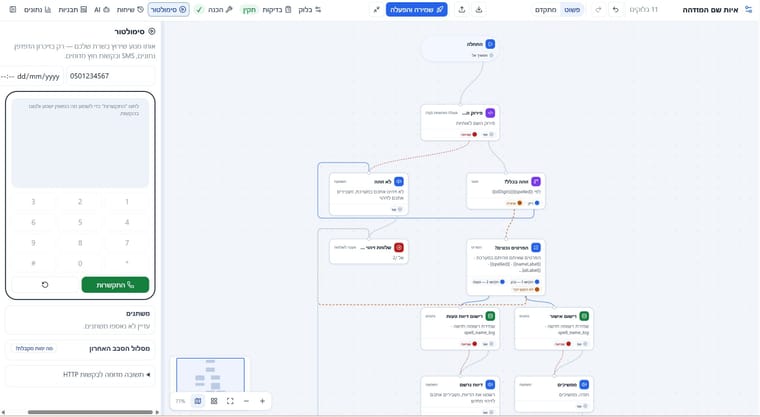
Task: Tap keypad digit 4
Action: [x=127, y=222]
